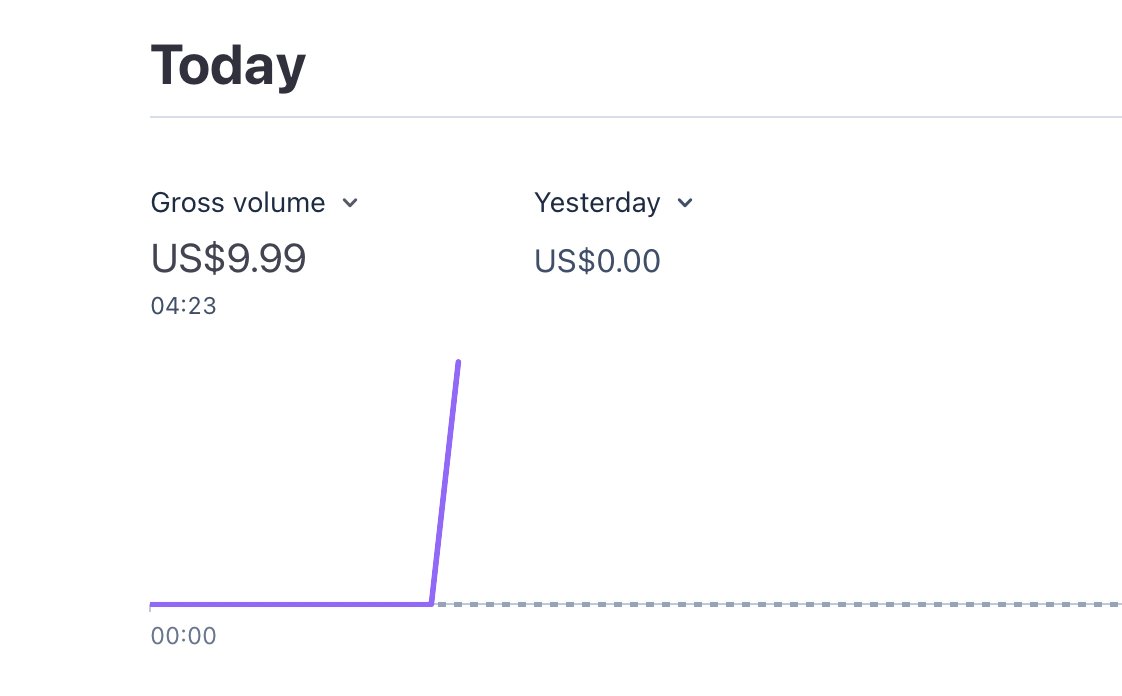Click the flat purple baseline segment
Viewport: 1122px width, 696px height.
tap(291, 604)
